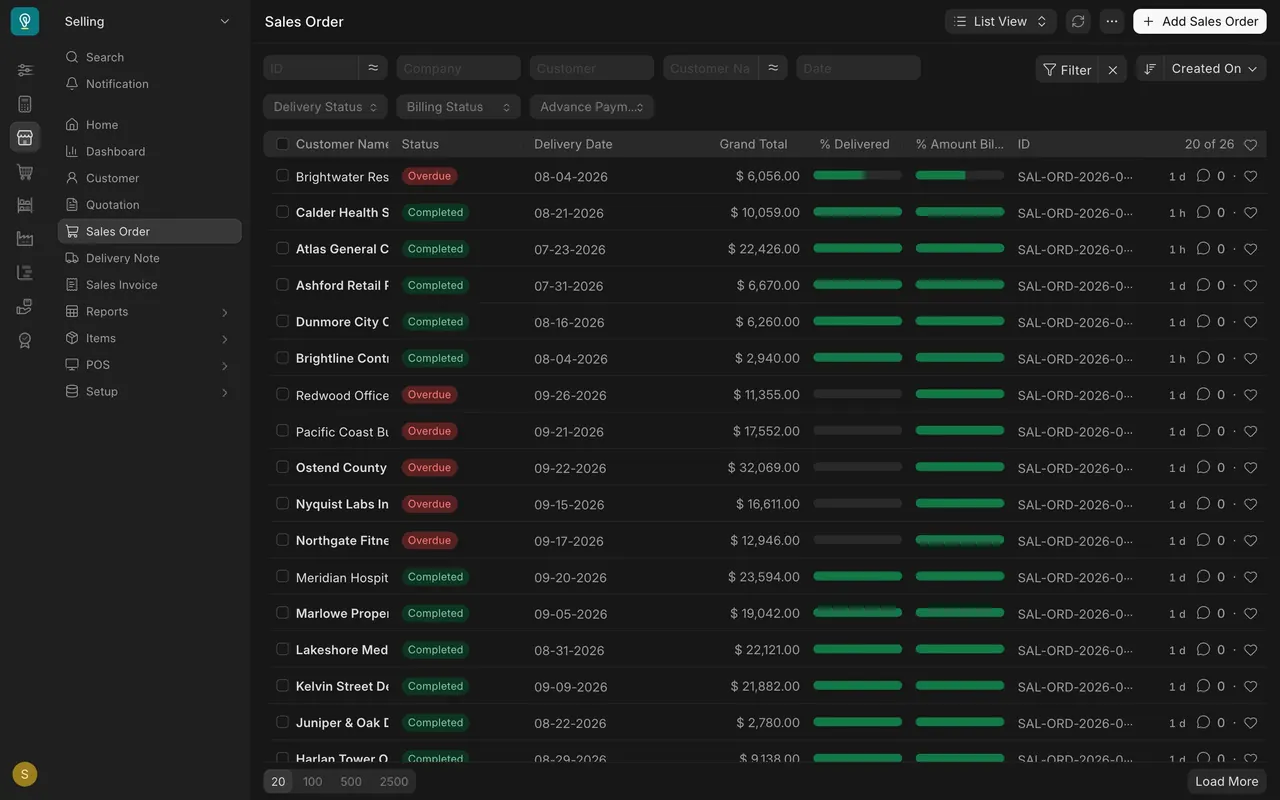
Task: Navigate to Dashboard in the sidebar
Action: click(150, 151)
